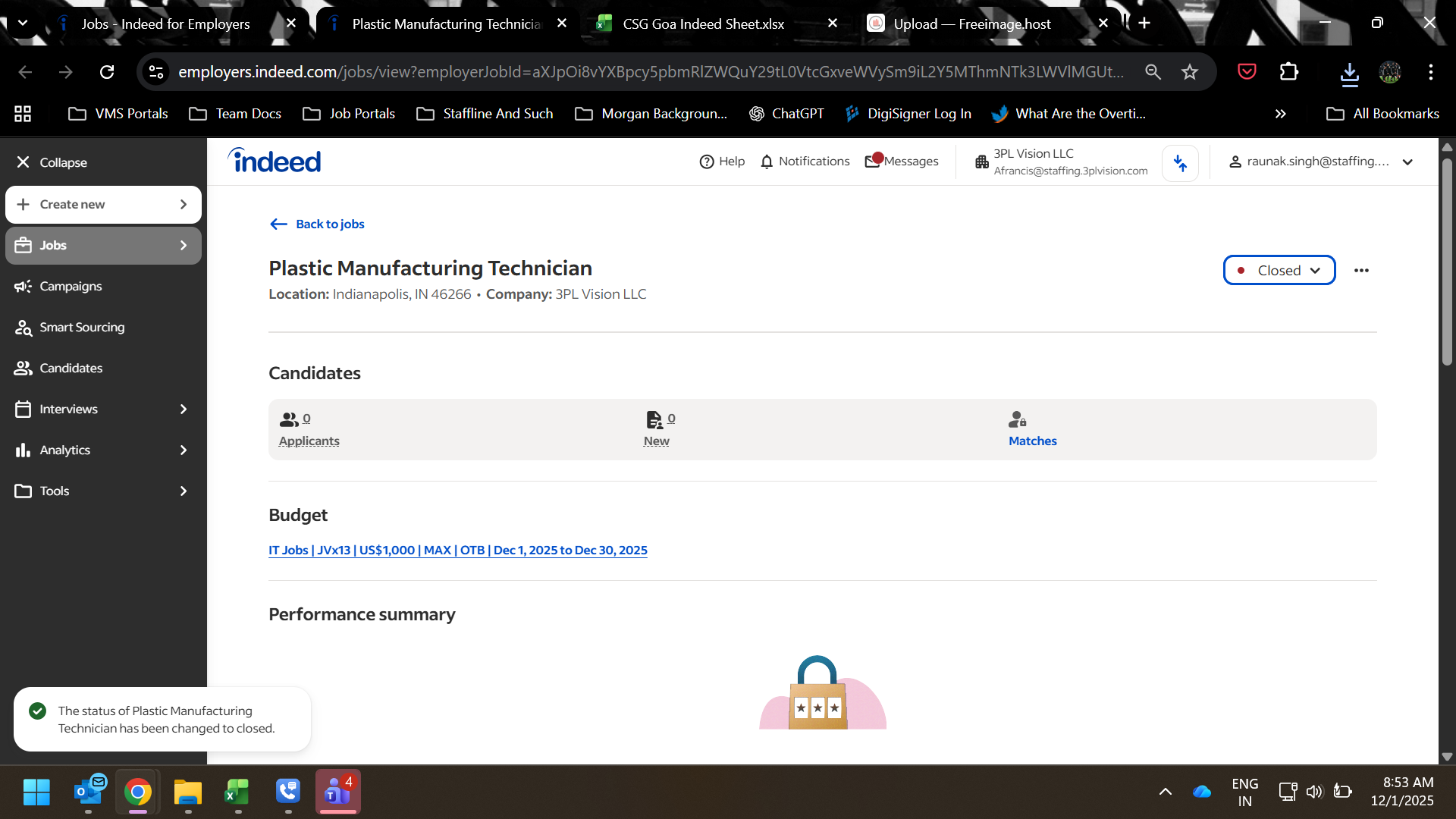Image resolution: width=1456 pixels, height=819 pixels.
Task: Open the IT Jobs budget campaign link
Action: click(x=457, y=551)
